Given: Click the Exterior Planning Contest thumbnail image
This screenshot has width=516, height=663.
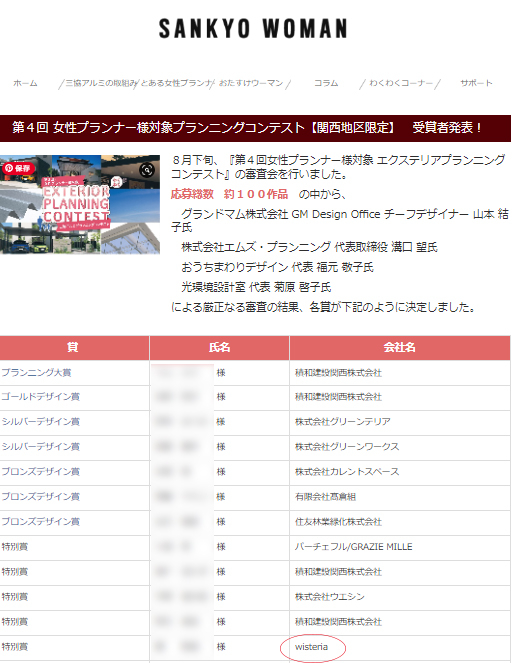Looking at the screenshot, I should coord(80,205).
